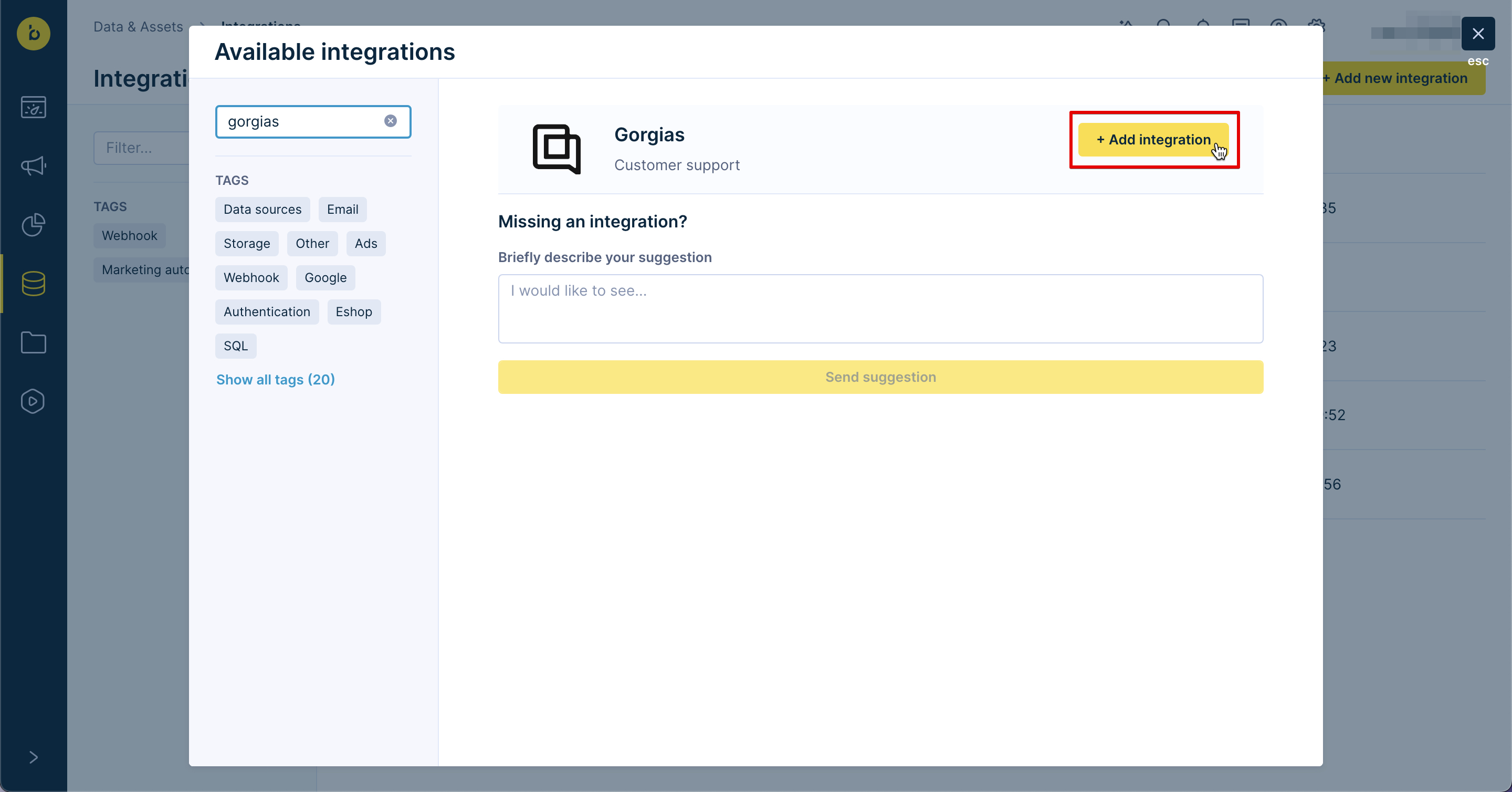Click the background page Filter field
The height and width of the screenshot is (792, 1512).
tap(141, 148)
